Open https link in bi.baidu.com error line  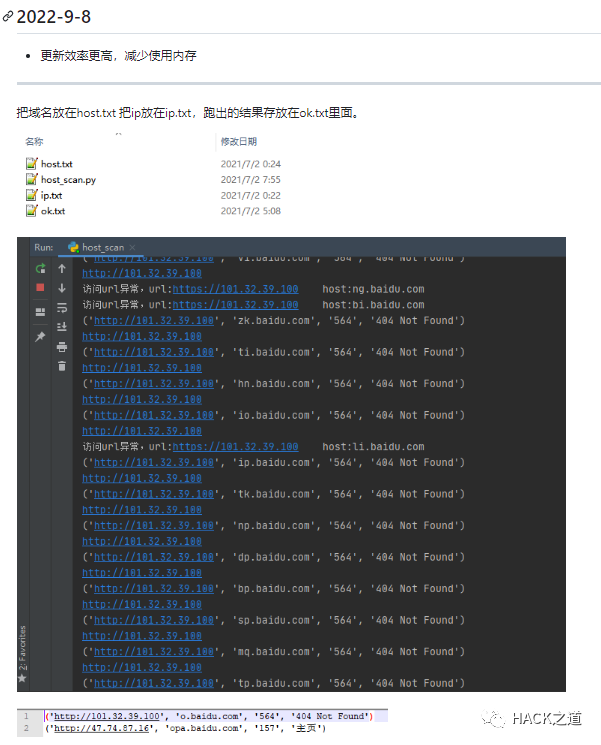[x=235, y=305]
